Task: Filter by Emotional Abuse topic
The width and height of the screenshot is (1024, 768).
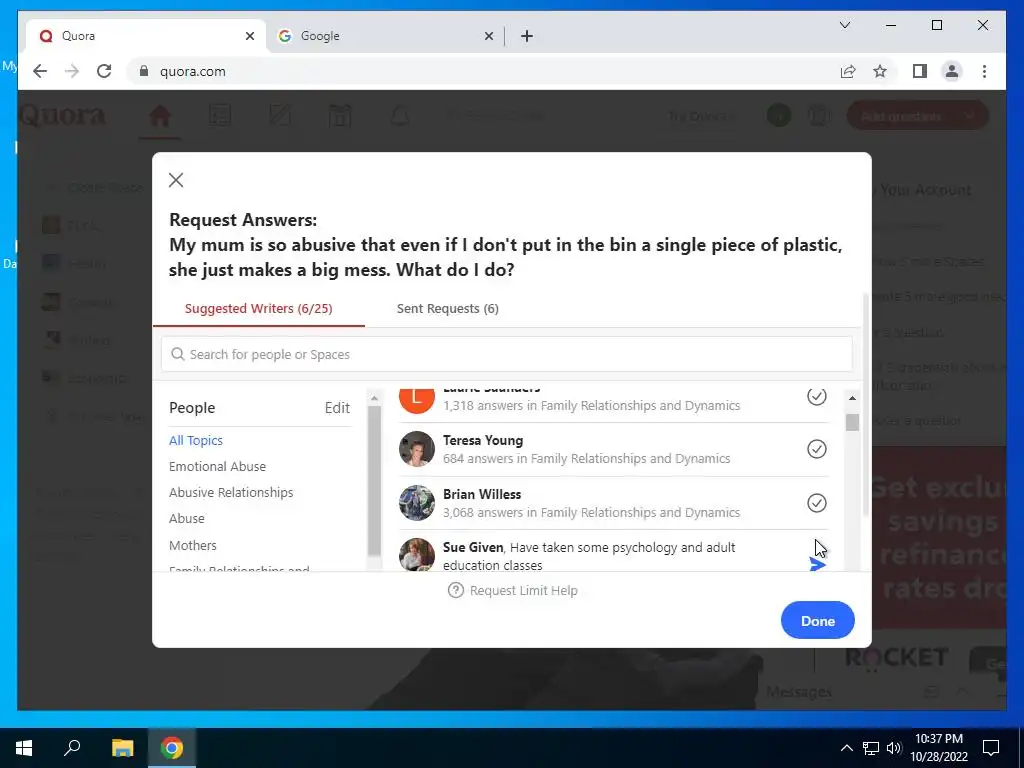Action: [x=217, y=466]
